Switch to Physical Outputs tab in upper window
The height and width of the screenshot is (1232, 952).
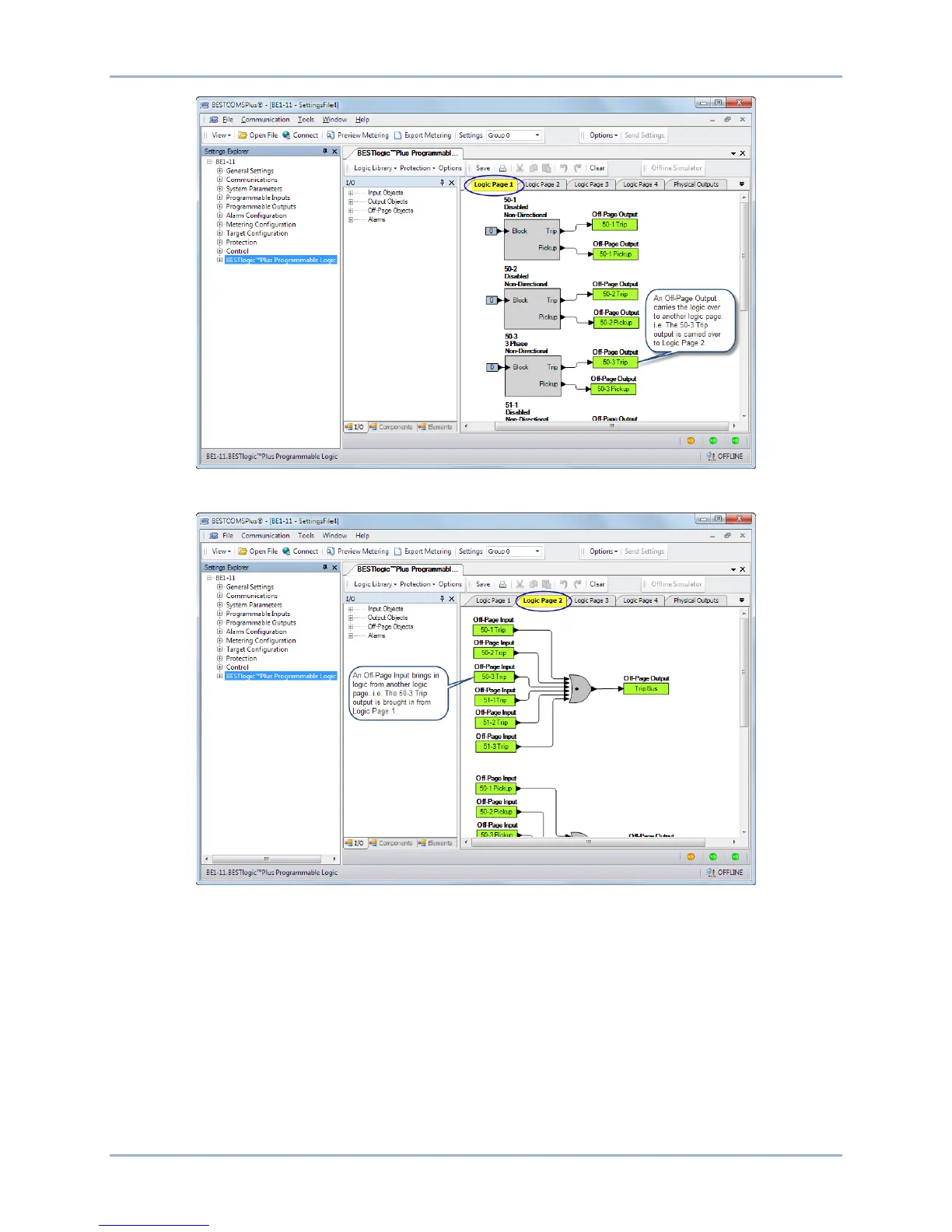[695, 184]
